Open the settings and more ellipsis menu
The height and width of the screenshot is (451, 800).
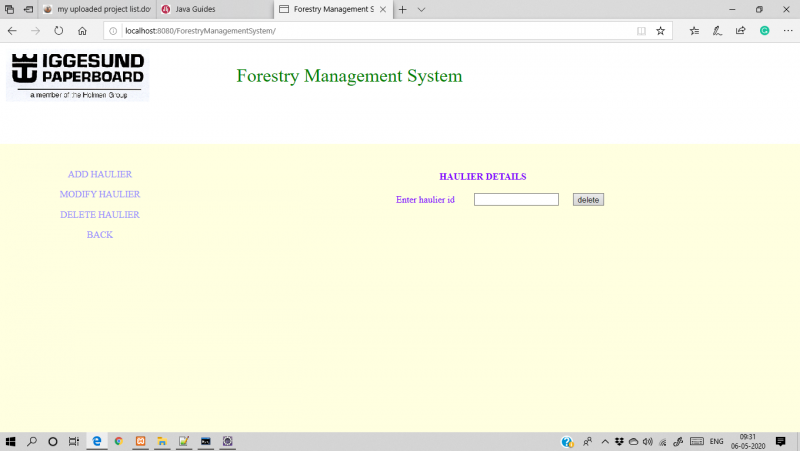pos(788,31)
